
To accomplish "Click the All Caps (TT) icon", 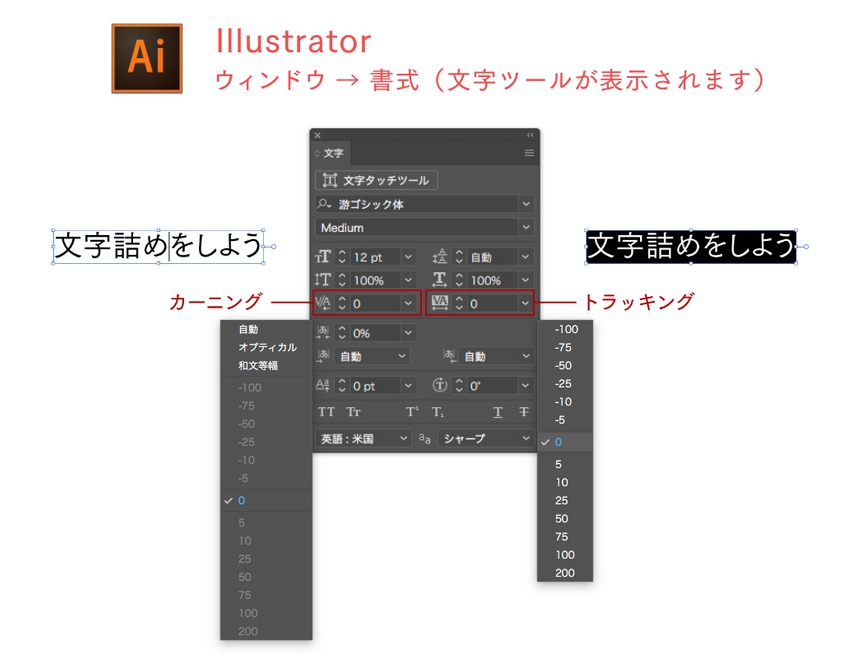I will 326,412.
